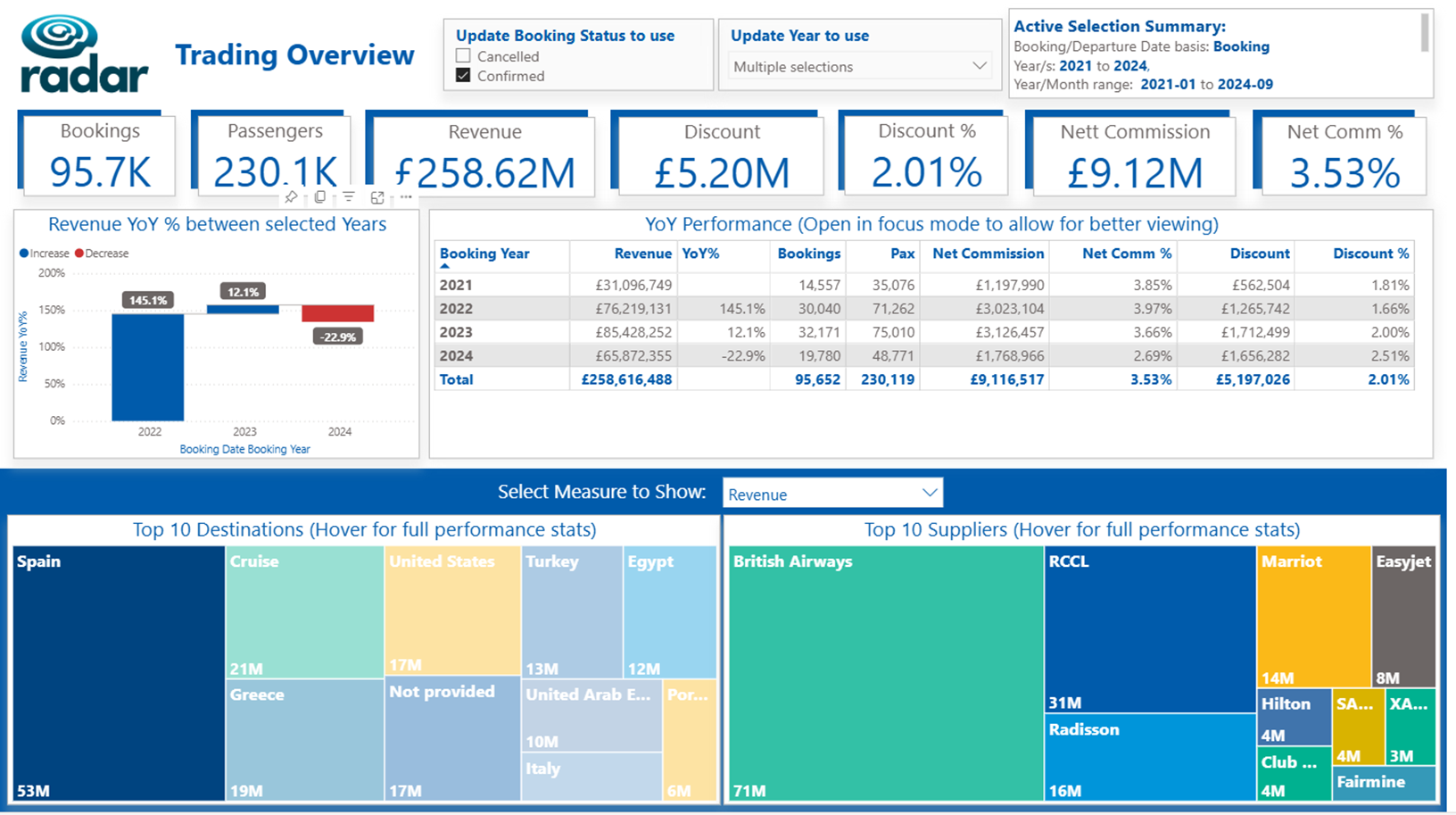This screenshot has width=1456, height=815.
Task: Select the British Airways supplier tile
Action: pos(886,674)
